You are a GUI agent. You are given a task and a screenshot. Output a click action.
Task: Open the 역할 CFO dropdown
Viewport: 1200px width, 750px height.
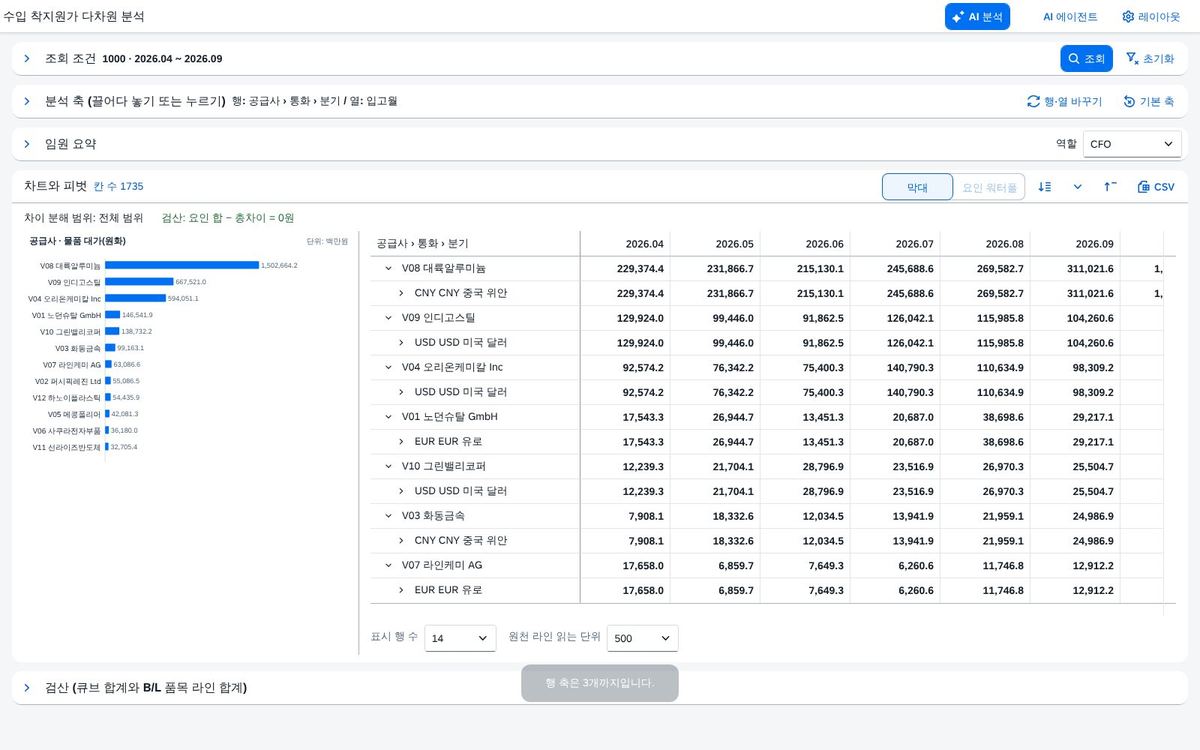click(x=1132, y=144)
